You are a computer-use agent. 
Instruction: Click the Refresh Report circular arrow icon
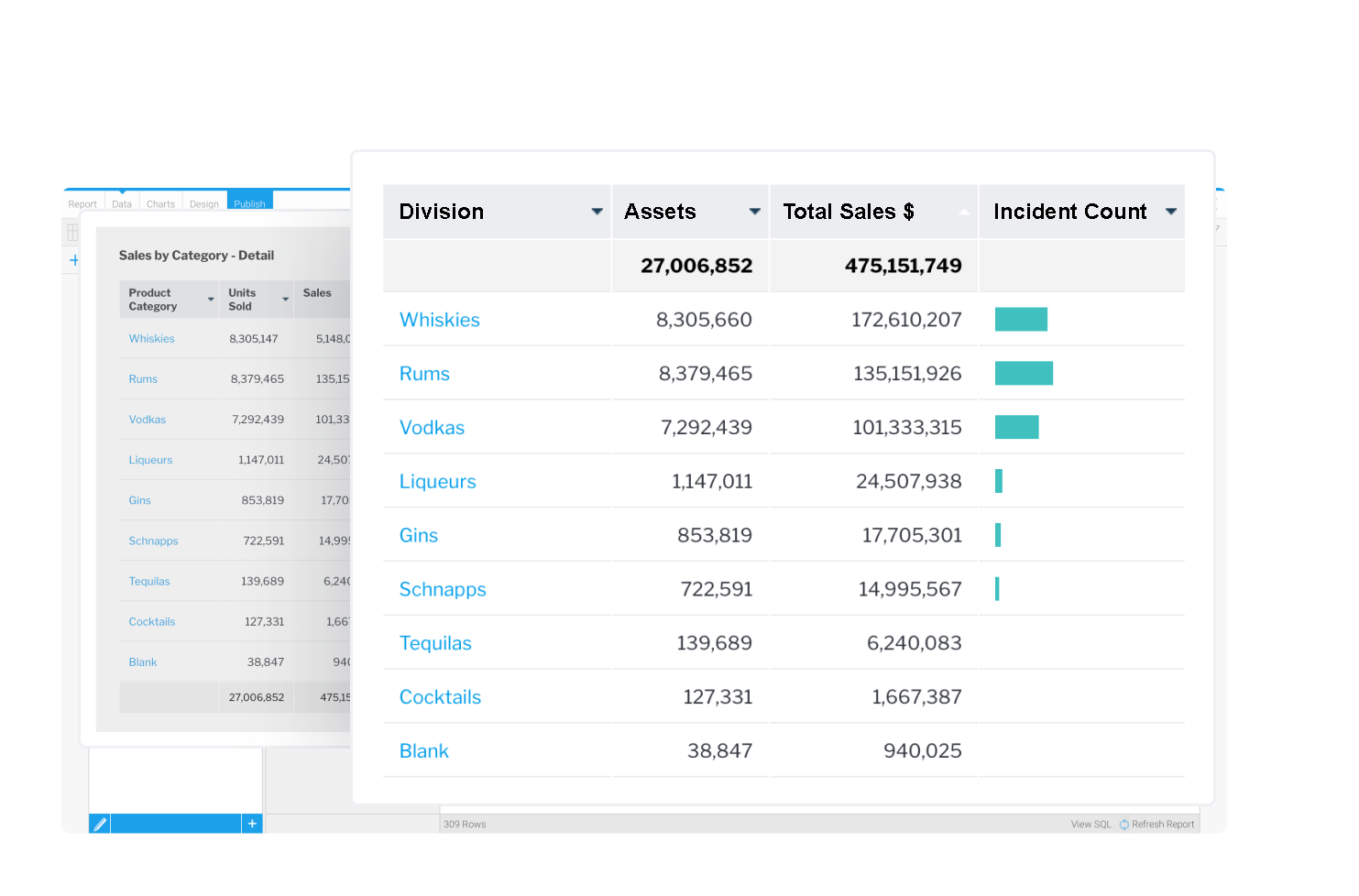click(1124, 824)
